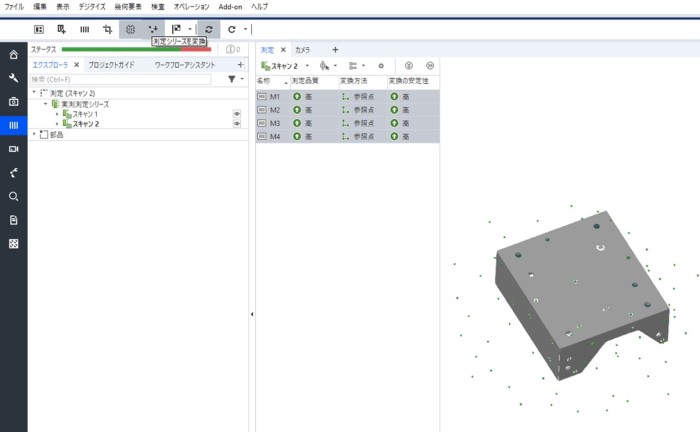The image size is (700, 432).
Task: Collapse the 測定 (スキャン 2) tree node
Action: (x=34, y=92)
